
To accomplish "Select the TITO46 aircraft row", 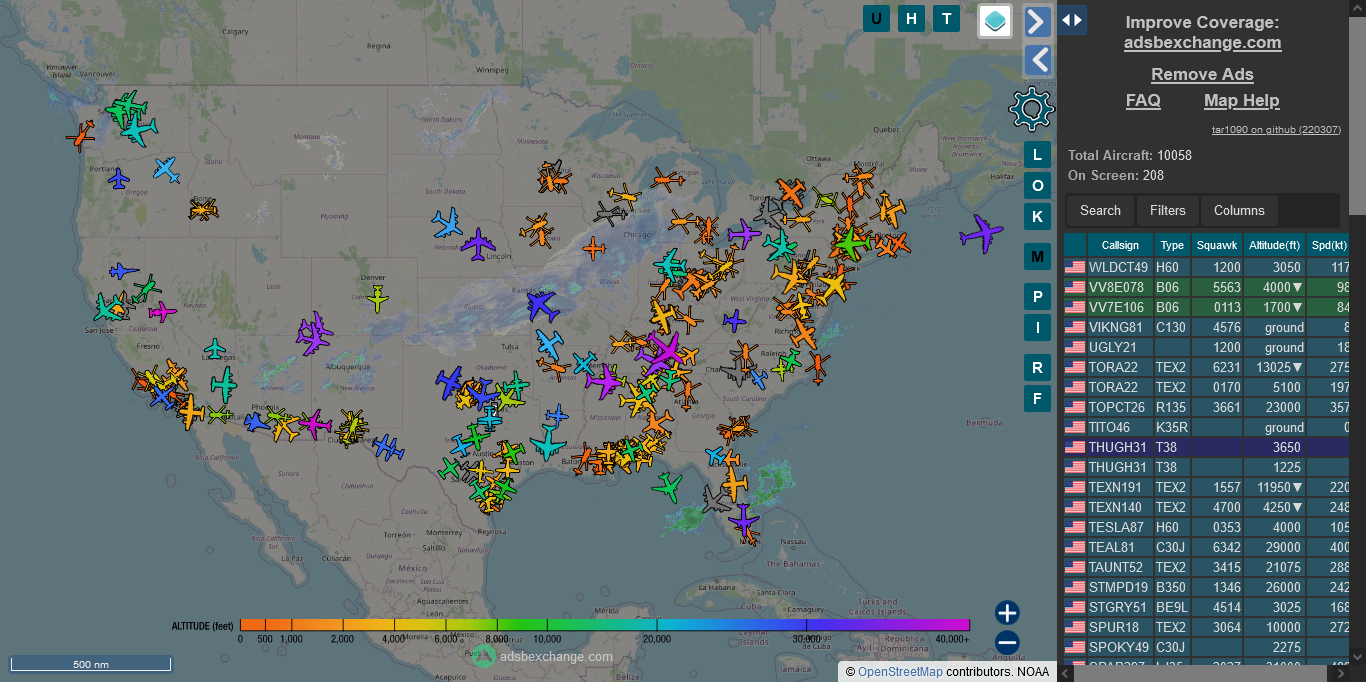I will [1207, 427].
